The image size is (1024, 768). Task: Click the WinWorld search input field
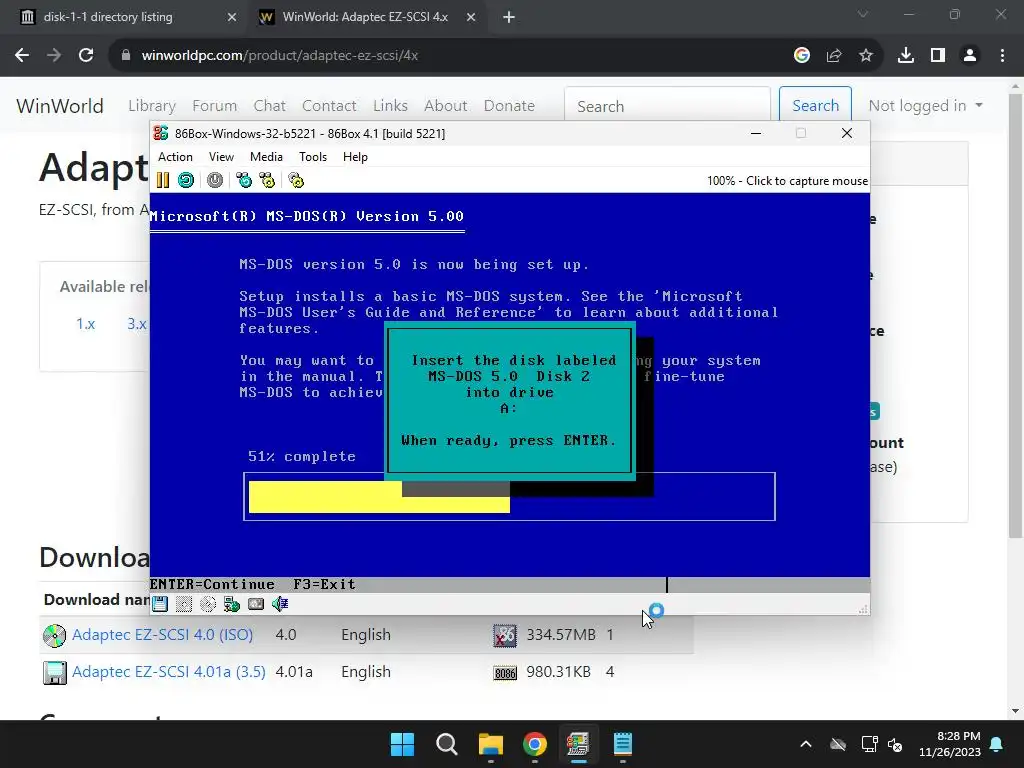(667, 104)
